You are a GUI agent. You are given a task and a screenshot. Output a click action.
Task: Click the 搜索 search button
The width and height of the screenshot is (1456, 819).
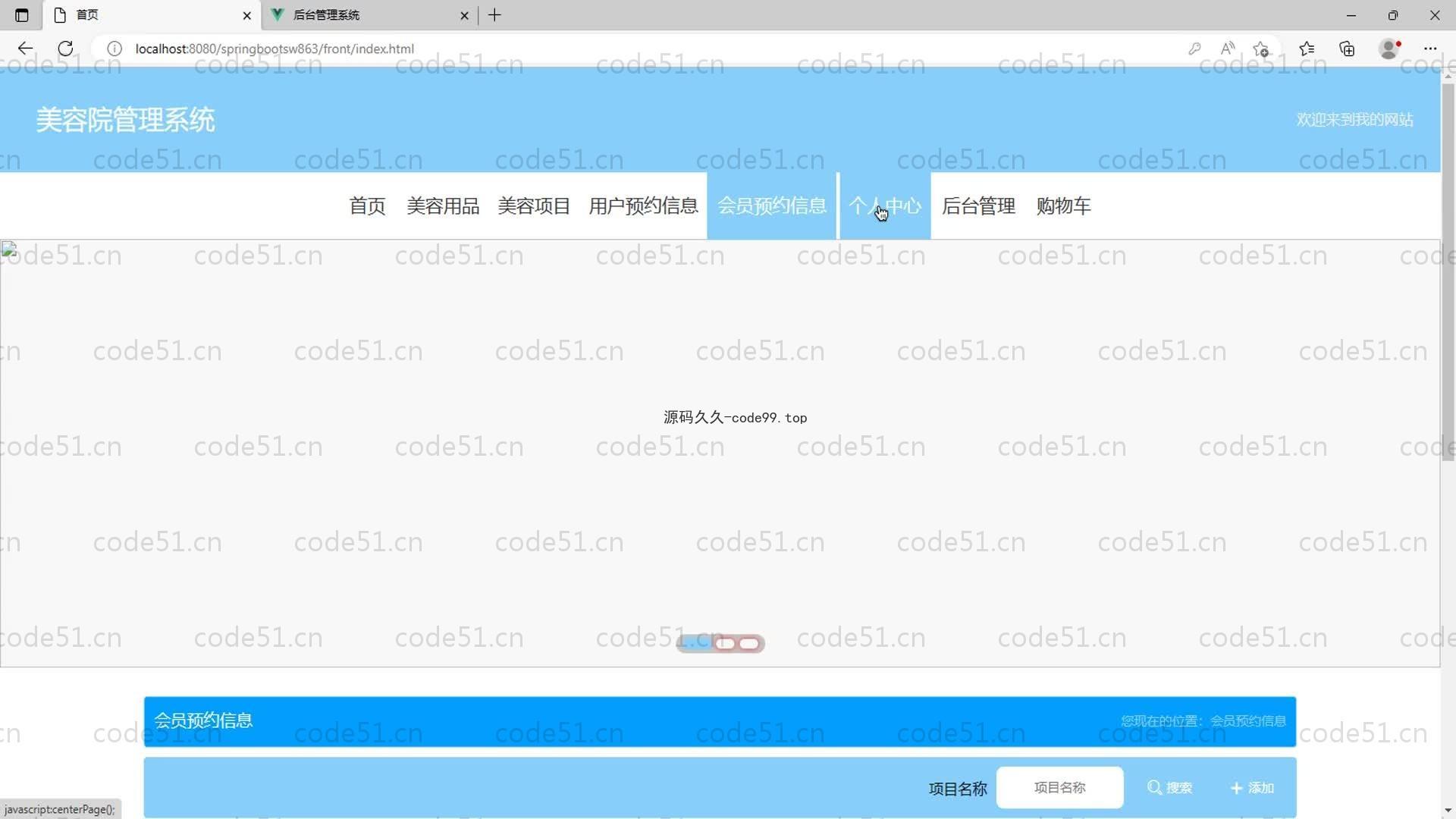tap(1170, 788)
